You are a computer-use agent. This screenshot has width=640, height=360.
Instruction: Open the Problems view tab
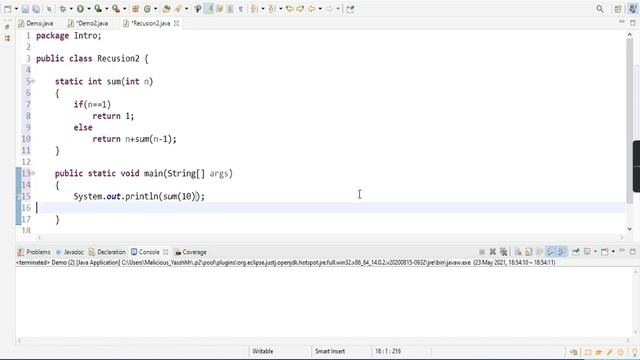pyautogui.click(x=34, y=252)
